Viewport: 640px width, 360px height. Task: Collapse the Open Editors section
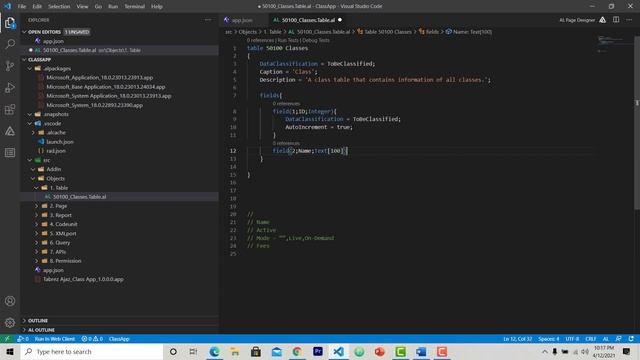(x=24, y=32)
